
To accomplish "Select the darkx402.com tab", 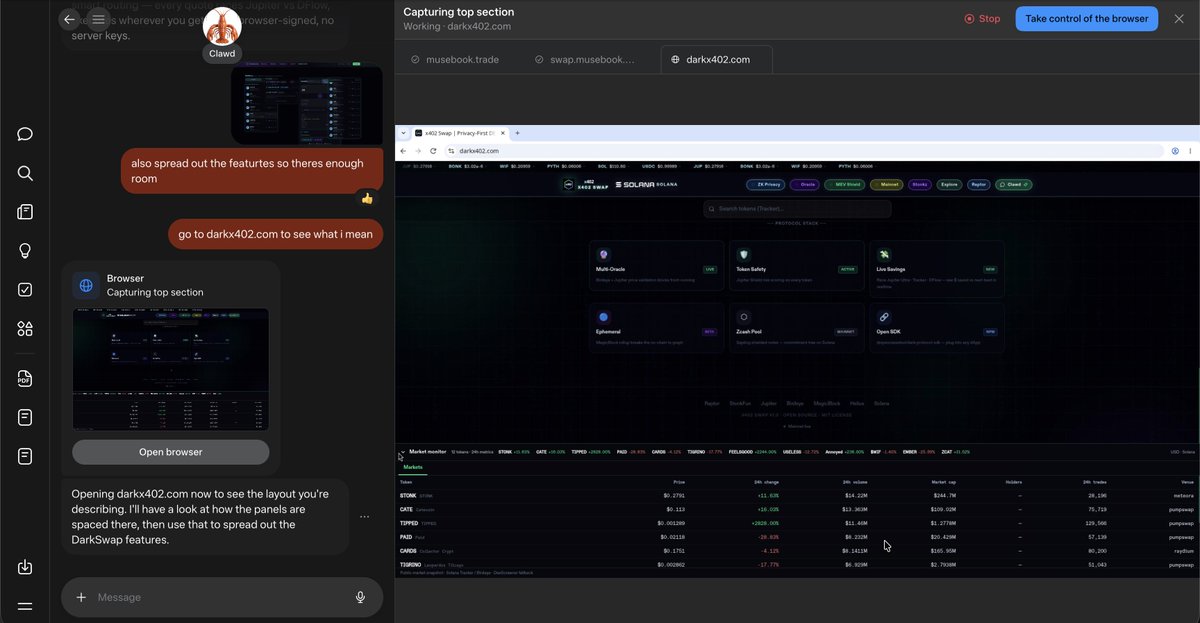I will click(x=718, y=59).
